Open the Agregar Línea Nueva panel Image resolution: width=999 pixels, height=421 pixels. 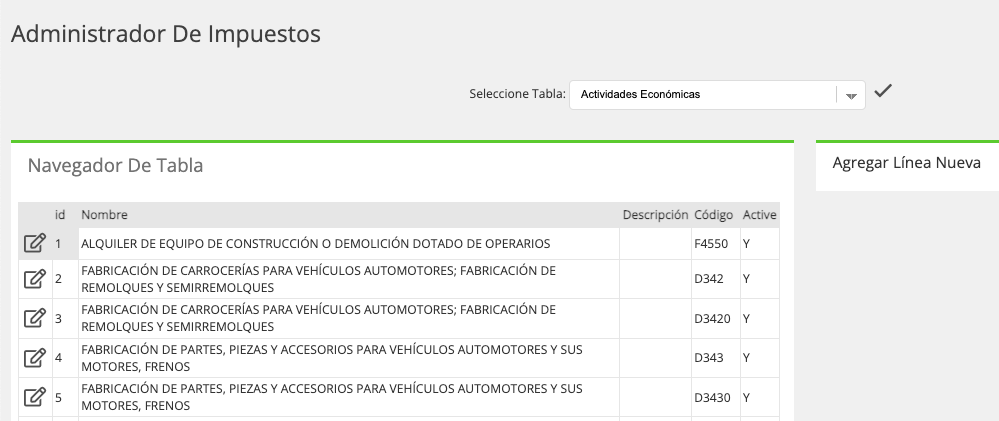[907, 163]
